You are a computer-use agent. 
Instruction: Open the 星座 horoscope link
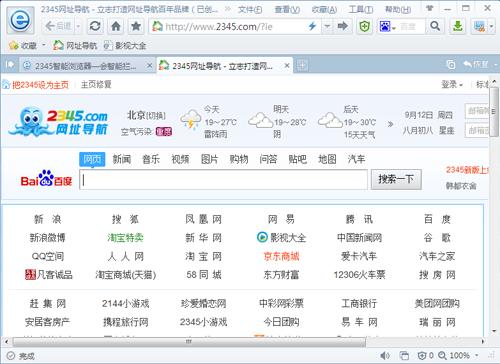[446, 130]
